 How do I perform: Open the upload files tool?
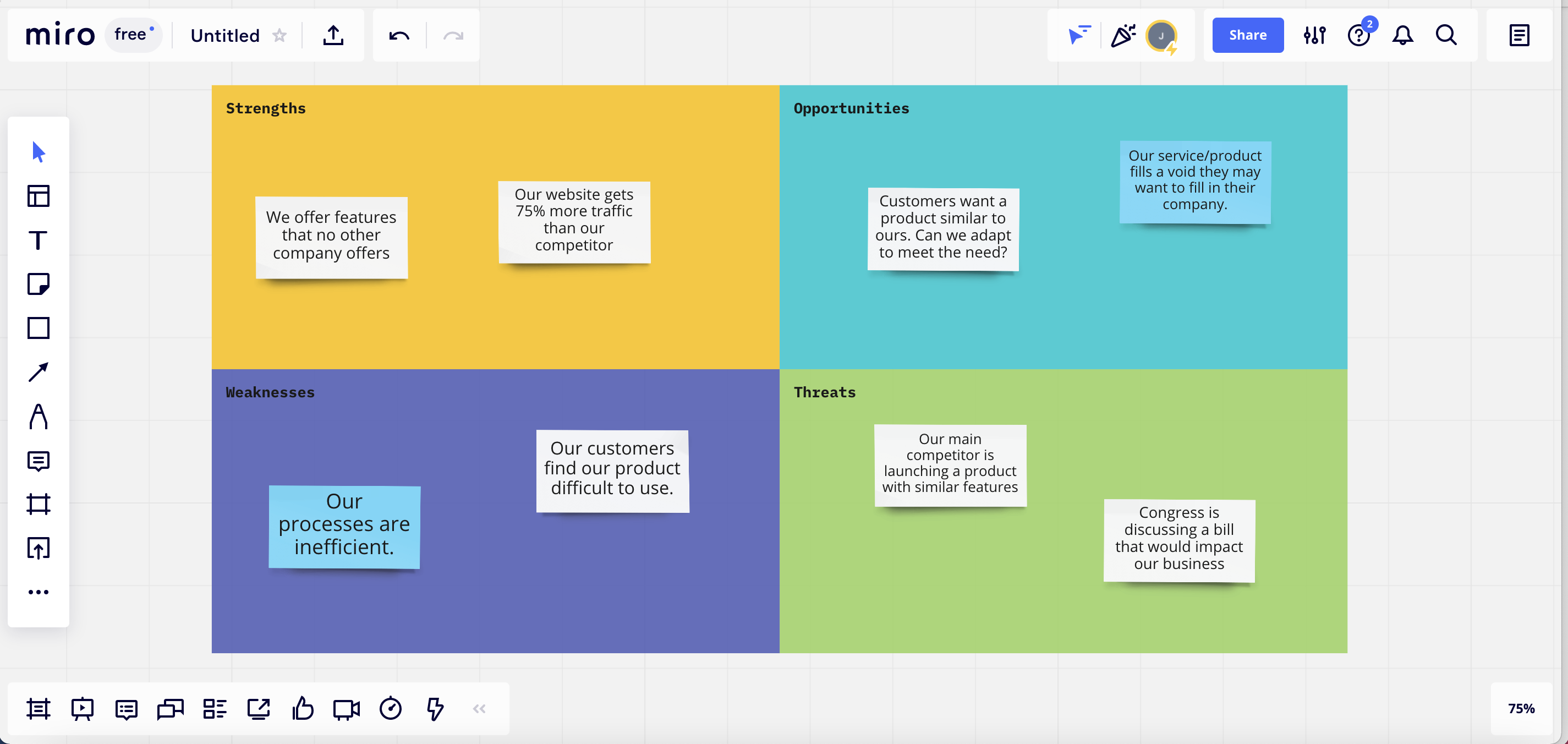pyautogui.click(x=38, y=548)
